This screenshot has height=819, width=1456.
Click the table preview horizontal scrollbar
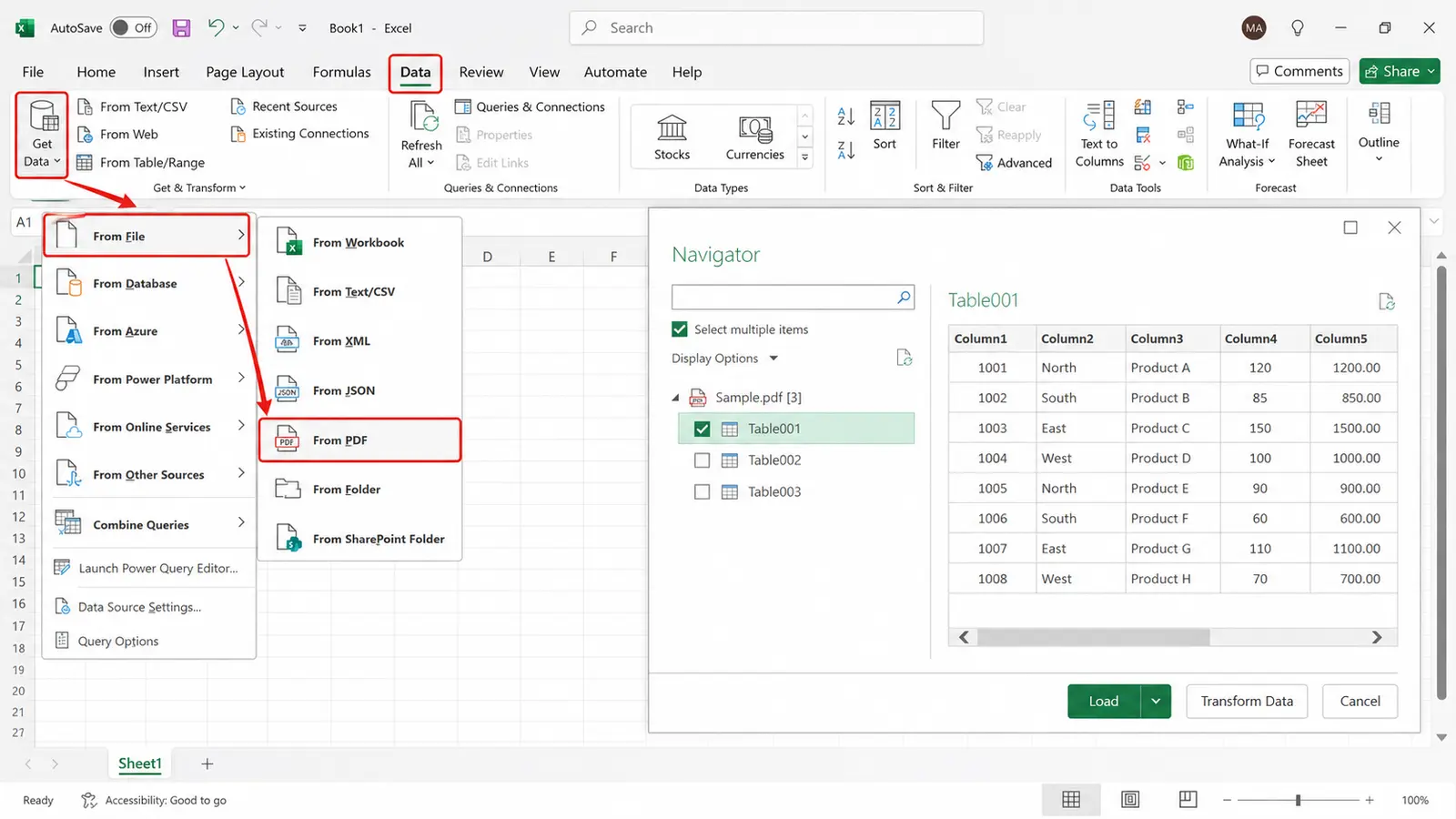tap(1093, 637)
